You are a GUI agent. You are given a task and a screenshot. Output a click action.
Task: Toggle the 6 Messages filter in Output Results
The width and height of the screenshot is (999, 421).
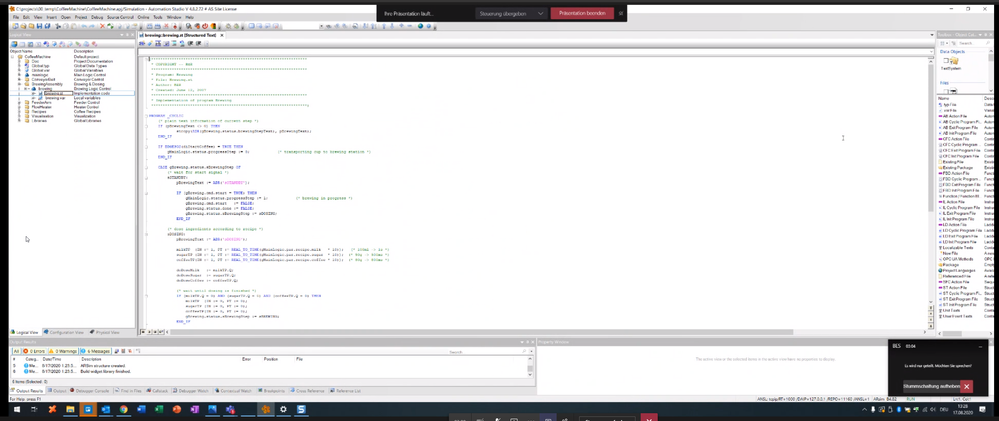click(96, 351)
